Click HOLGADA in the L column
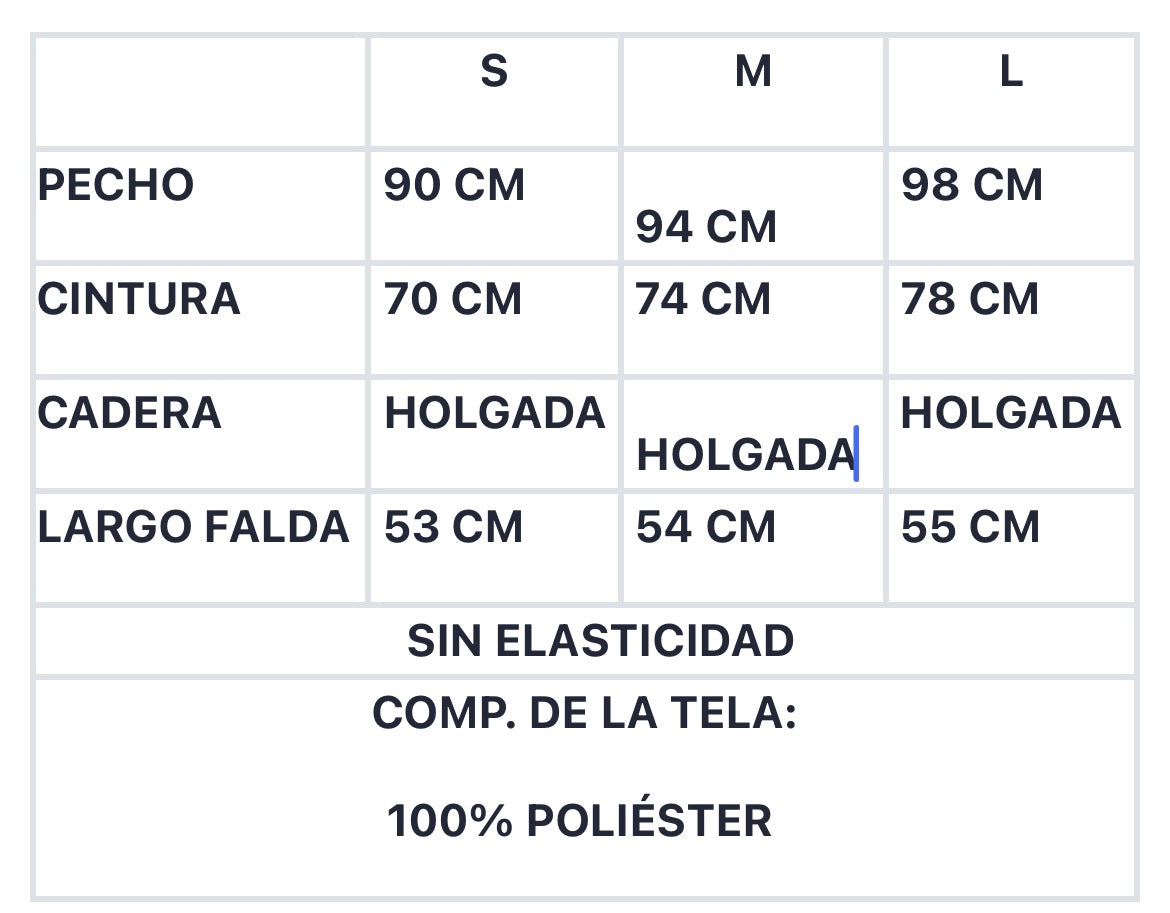Screen dimensions: 1170x913 1011,412
